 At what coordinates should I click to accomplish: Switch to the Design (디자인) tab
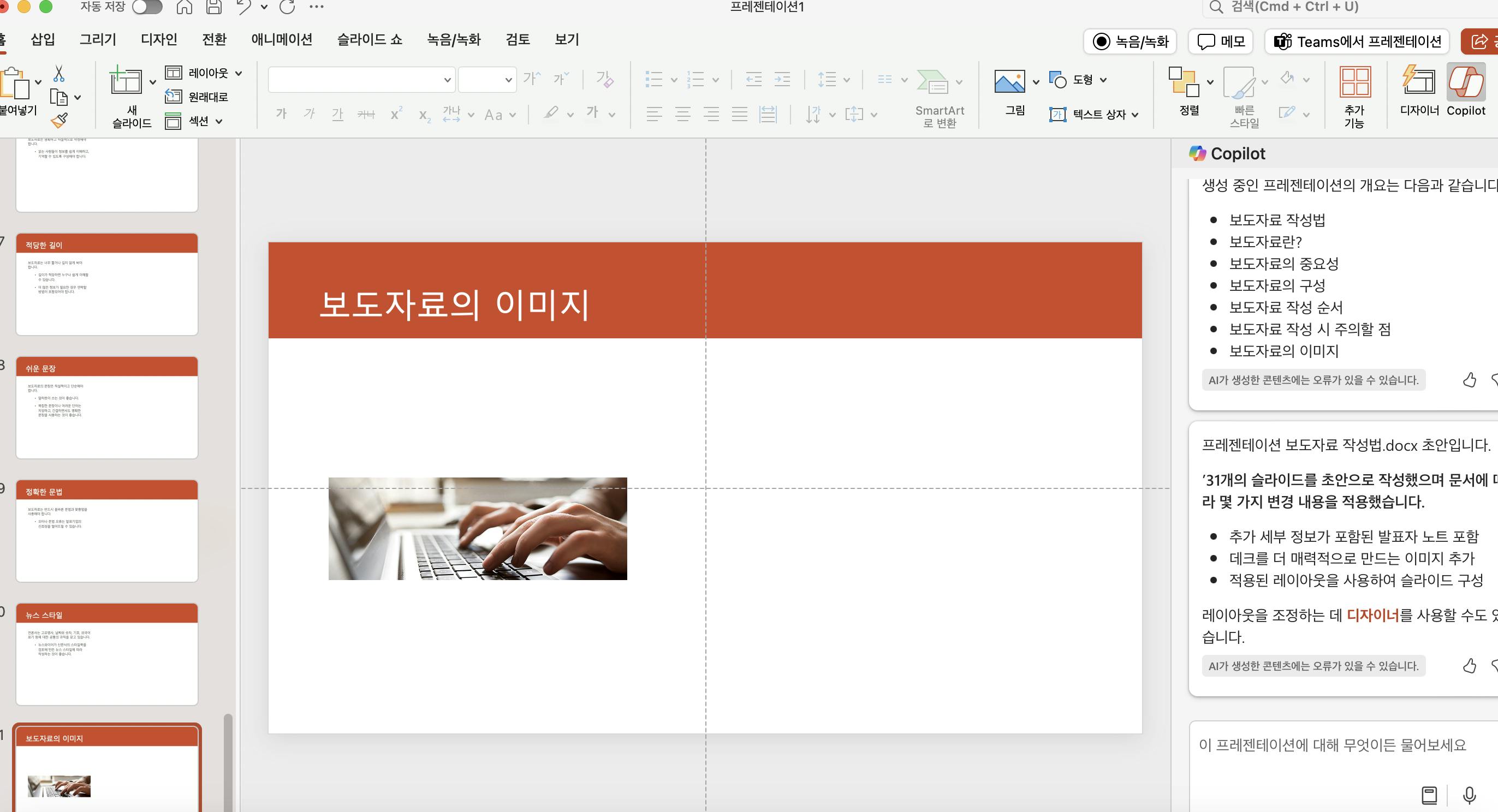tap(159, 39)
